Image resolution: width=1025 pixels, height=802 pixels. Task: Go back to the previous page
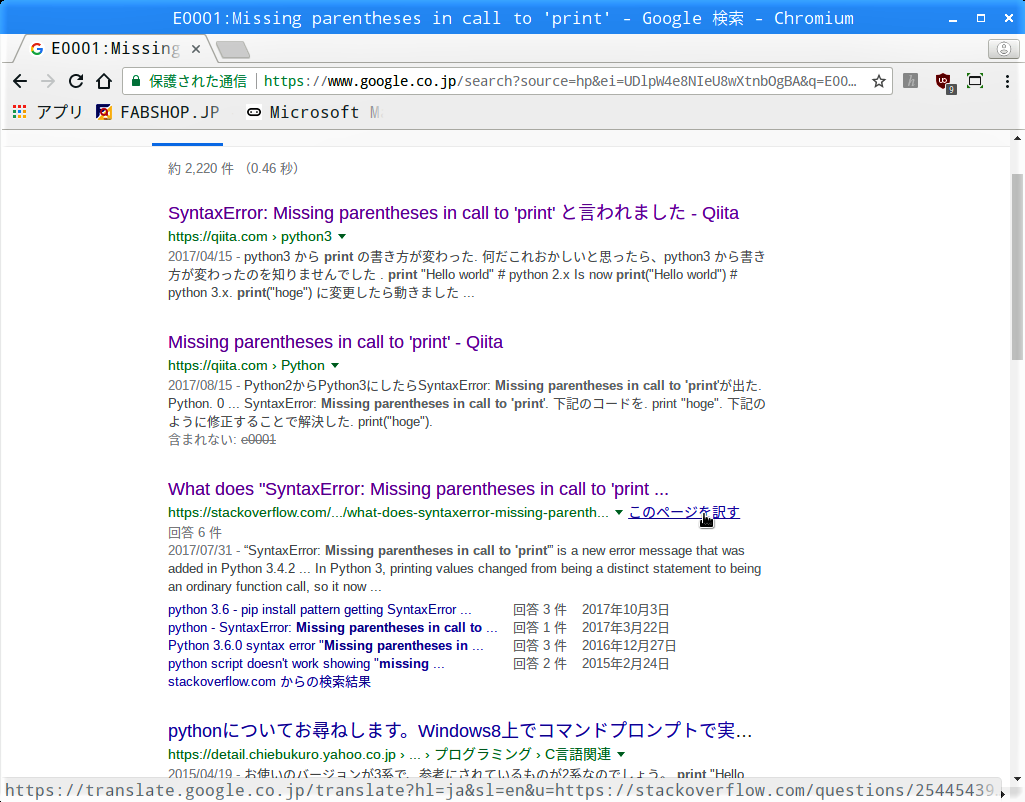pos(20,81)
